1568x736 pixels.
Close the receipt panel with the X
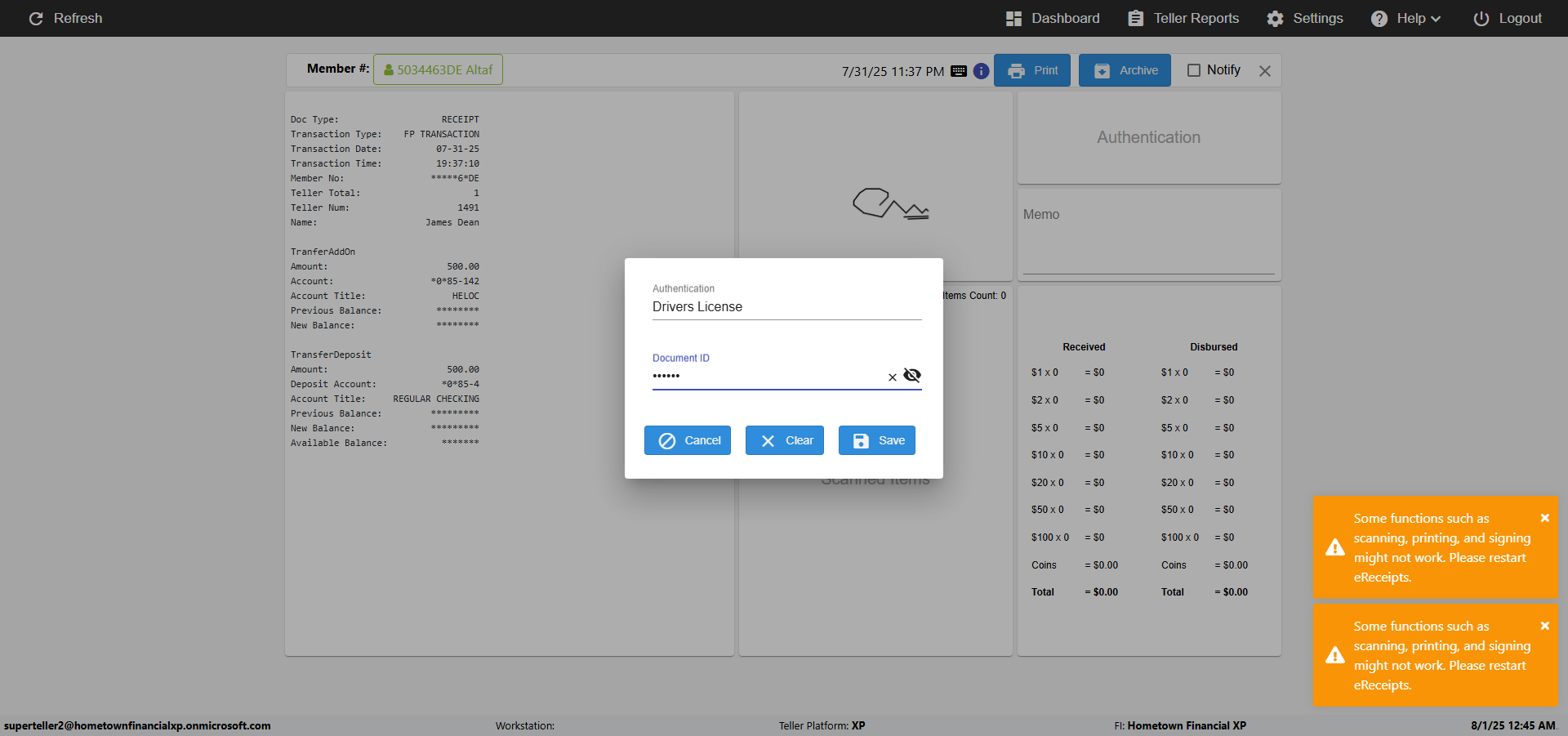pos(1265,71)
